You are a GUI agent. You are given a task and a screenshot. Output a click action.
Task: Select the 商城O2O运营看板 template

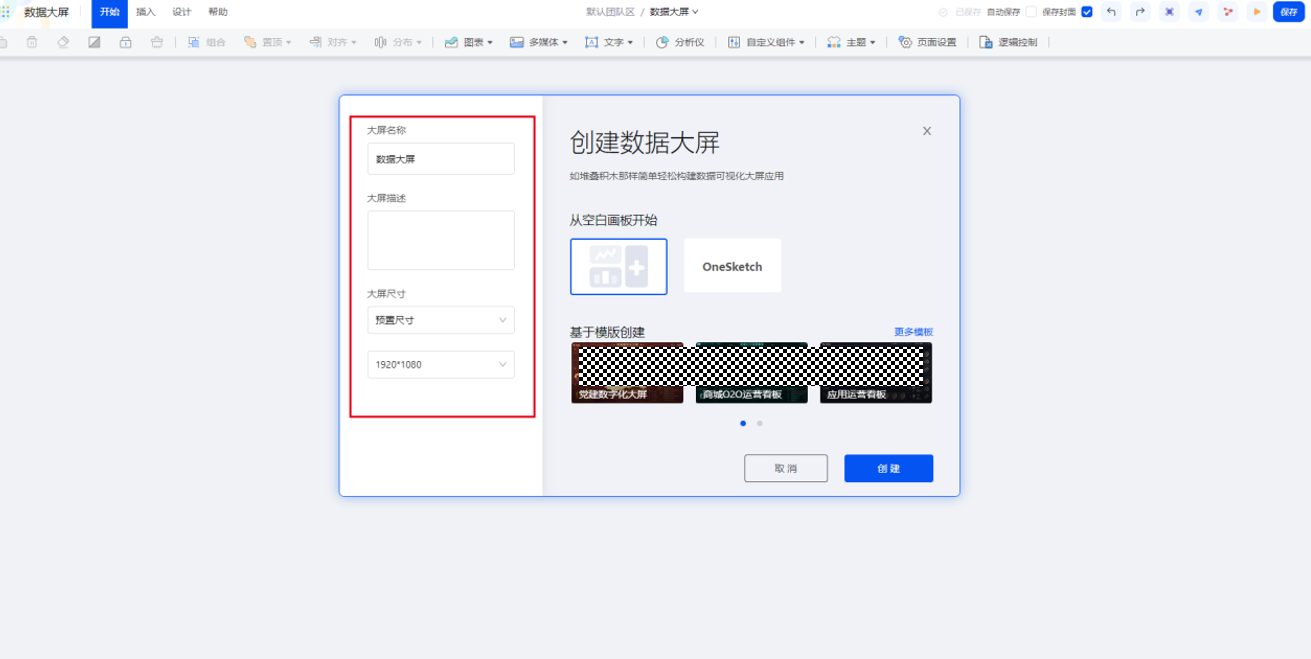752,373
